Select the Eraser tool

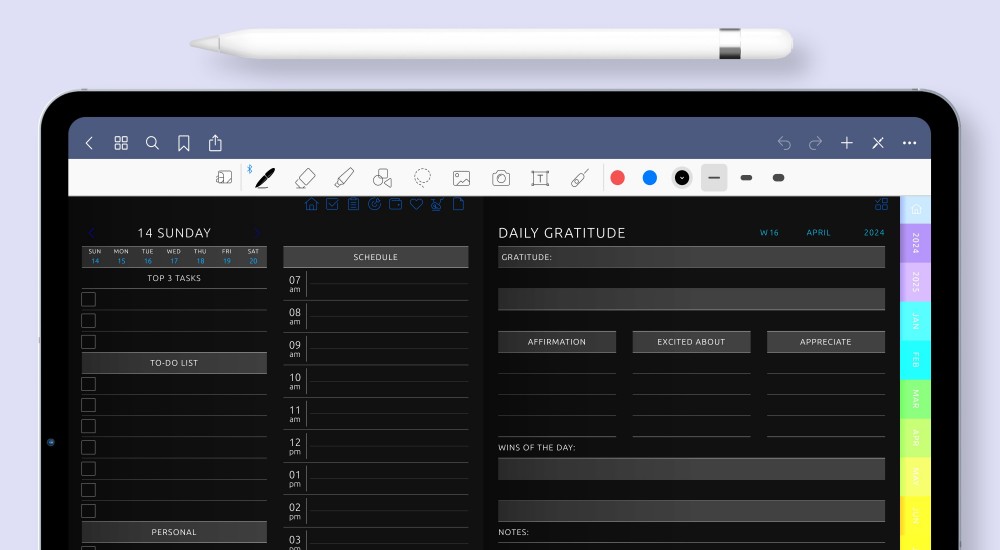coord(305,178)
